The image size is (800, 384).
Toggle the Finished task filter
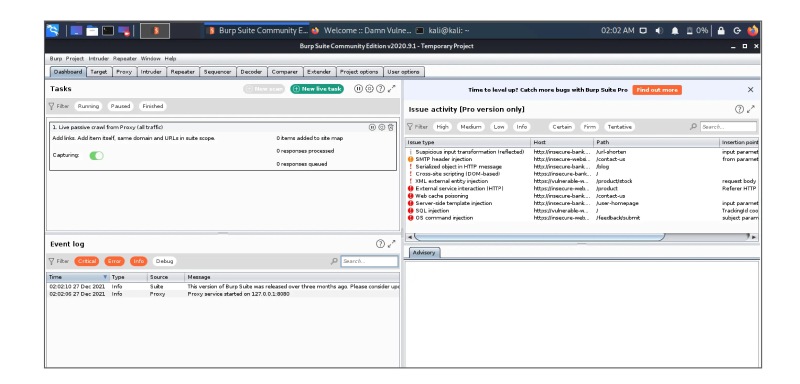[153, 106]
